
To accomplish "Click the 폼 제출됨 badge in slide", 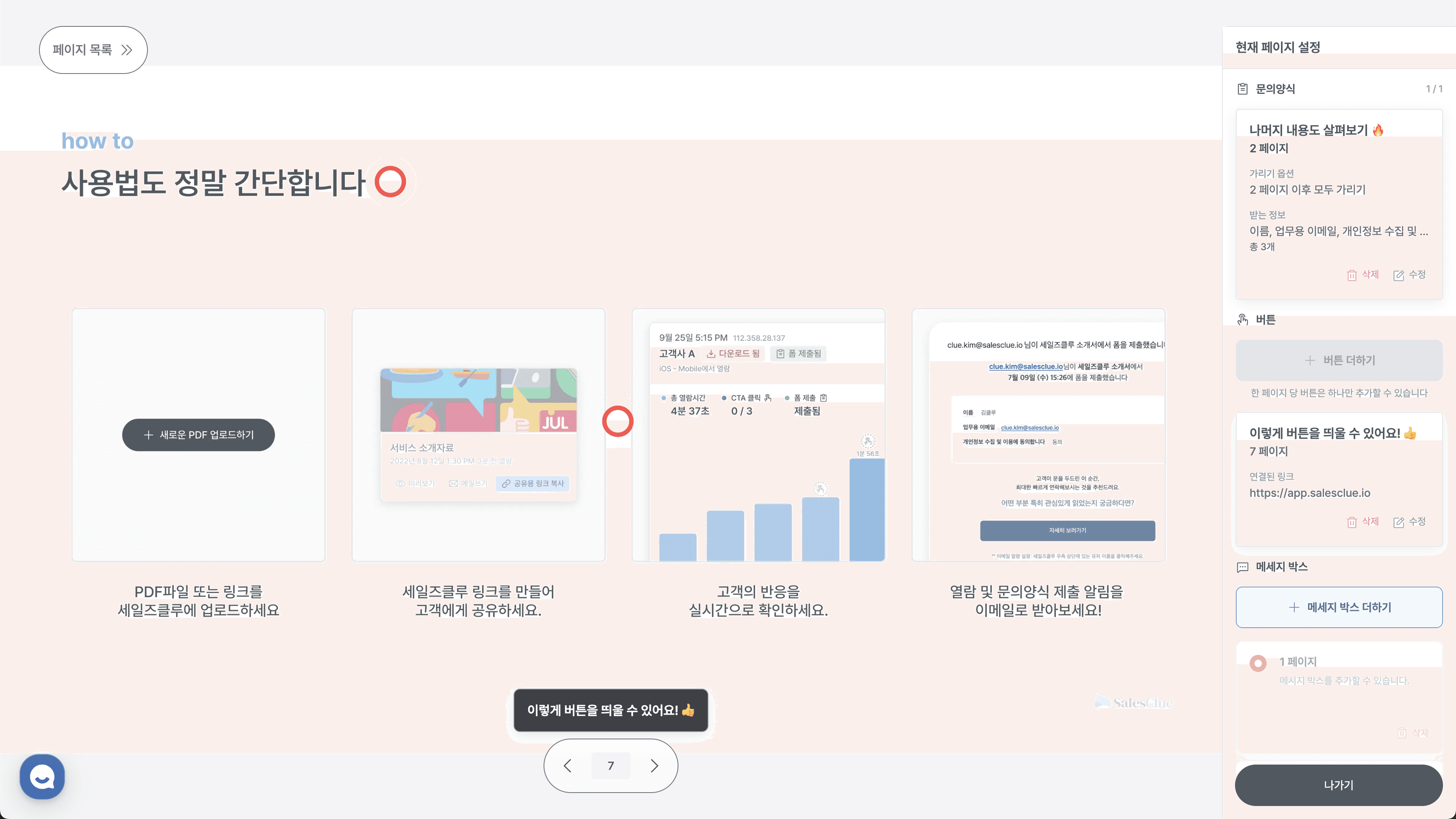I will pos(798,354).
